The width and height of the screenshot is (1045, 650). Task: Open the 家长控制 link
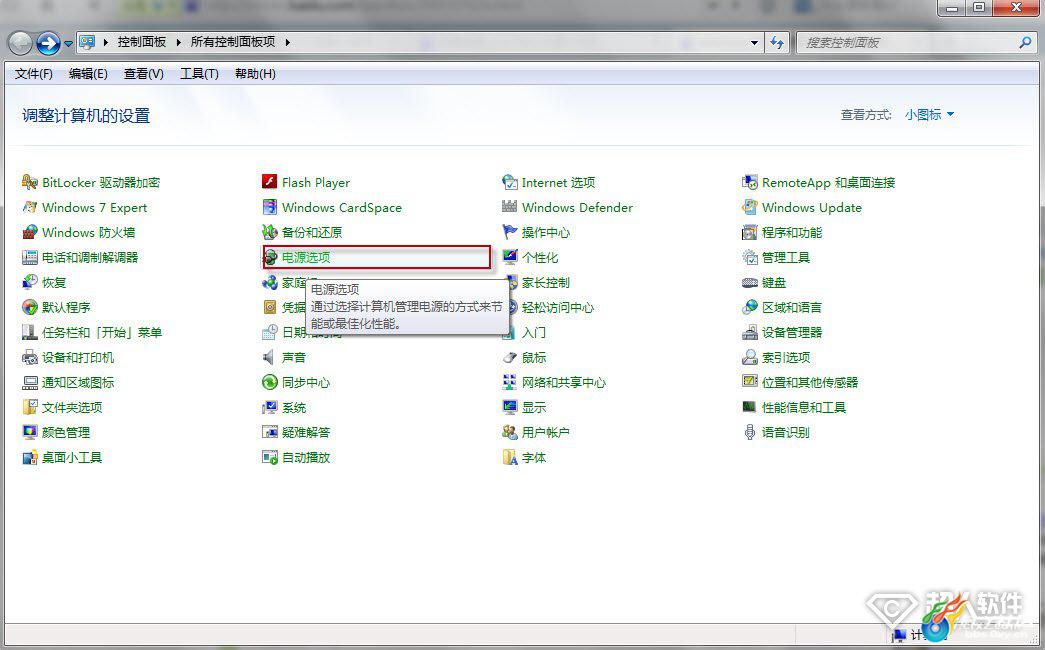pyautogui.click(x=545, y=282)
